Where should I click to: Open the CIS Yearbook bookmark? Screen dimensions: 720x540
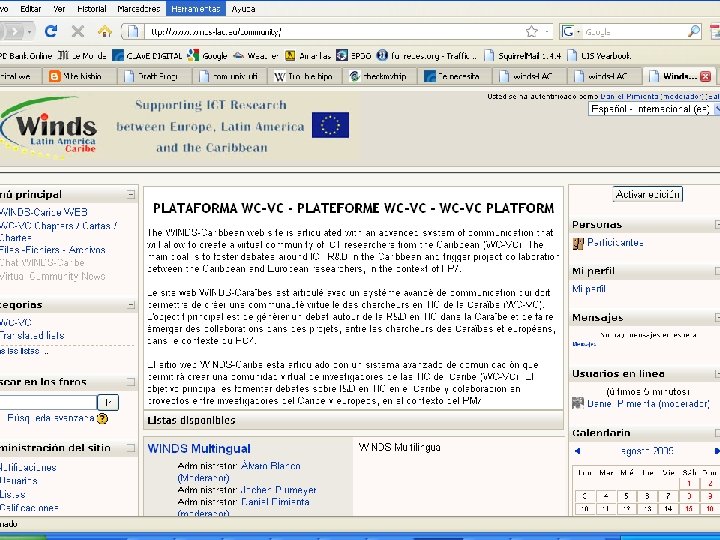[599, 56]
